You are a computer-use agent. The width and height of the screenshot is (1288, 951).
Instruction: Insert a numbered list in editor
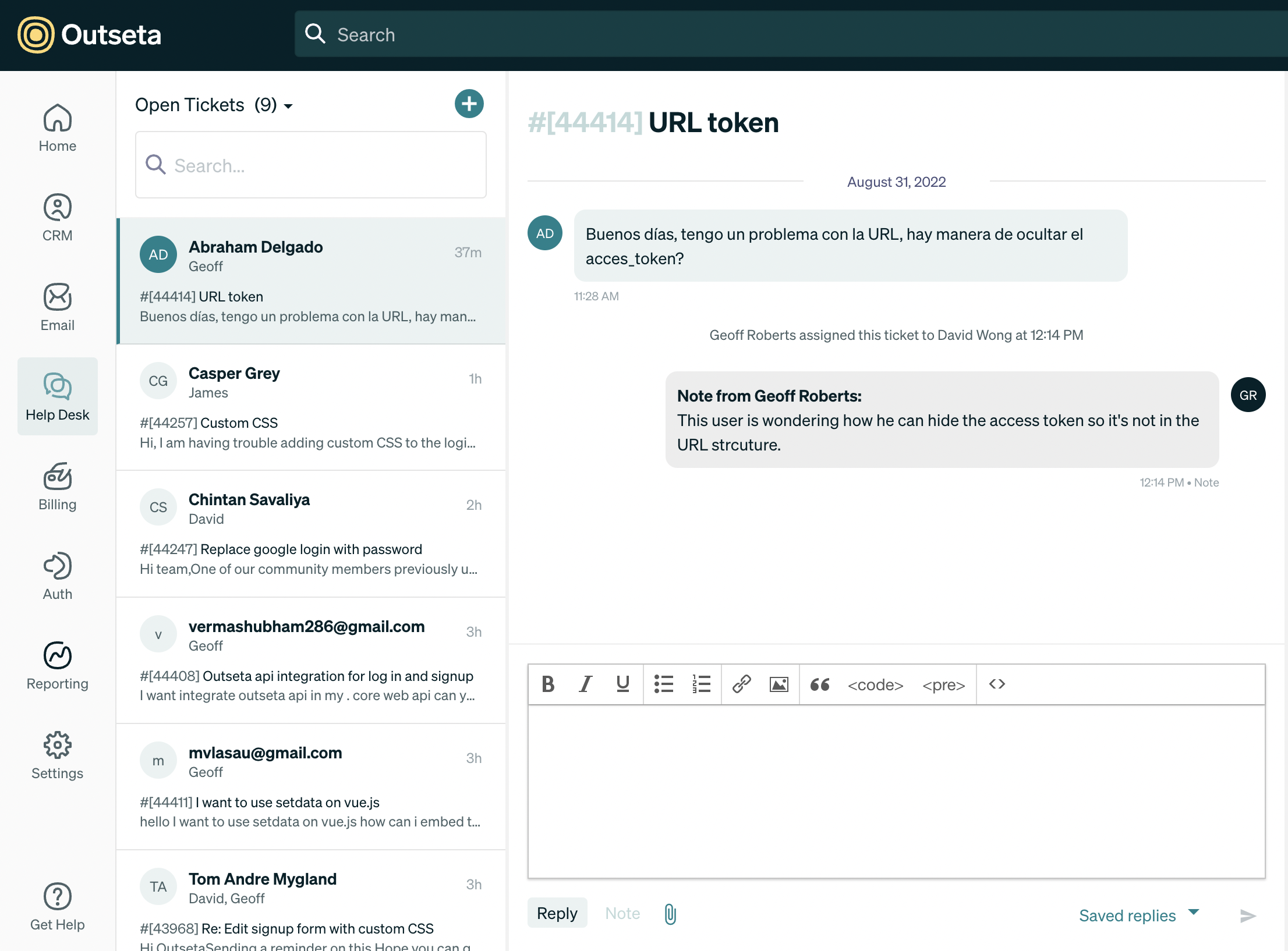701,684
